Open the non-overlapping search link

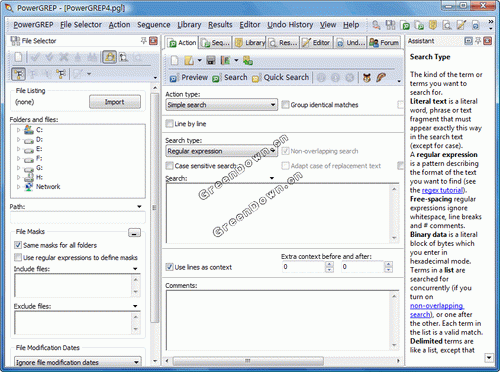click(436, 310)
